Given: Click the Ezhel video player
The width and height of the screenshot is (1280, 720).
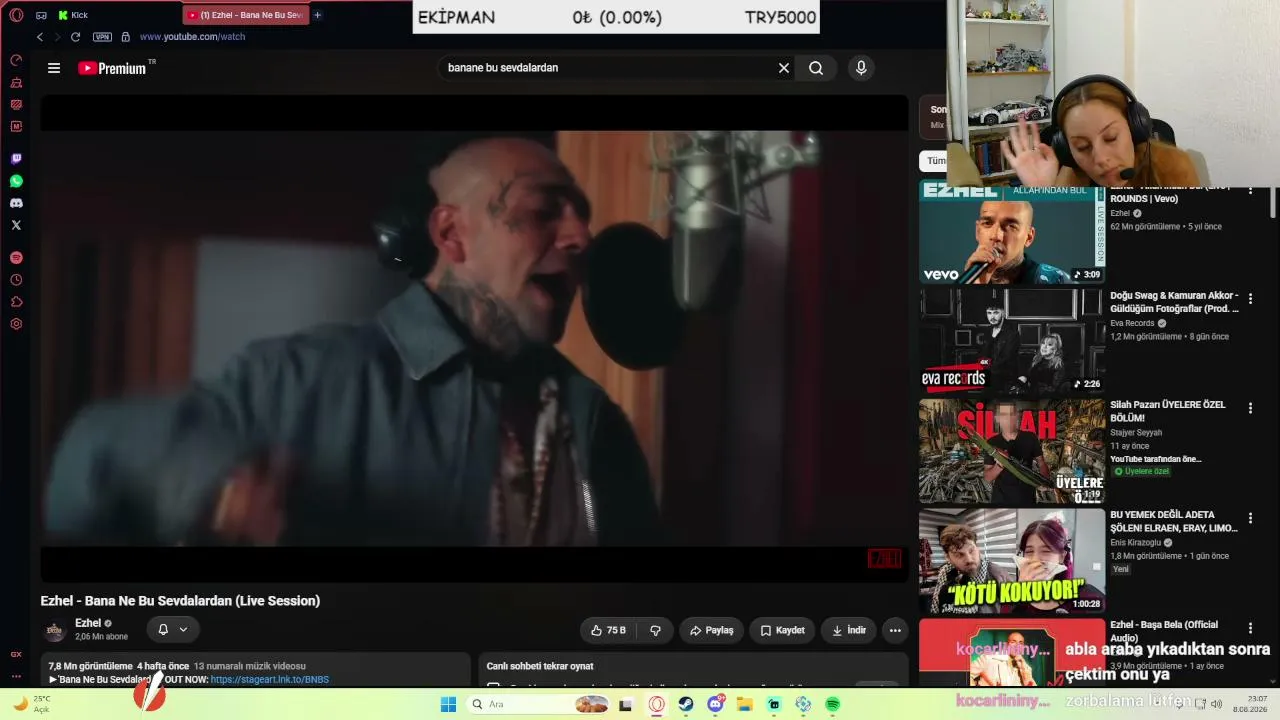Looking at the screenshot, I should coord(474,338).
